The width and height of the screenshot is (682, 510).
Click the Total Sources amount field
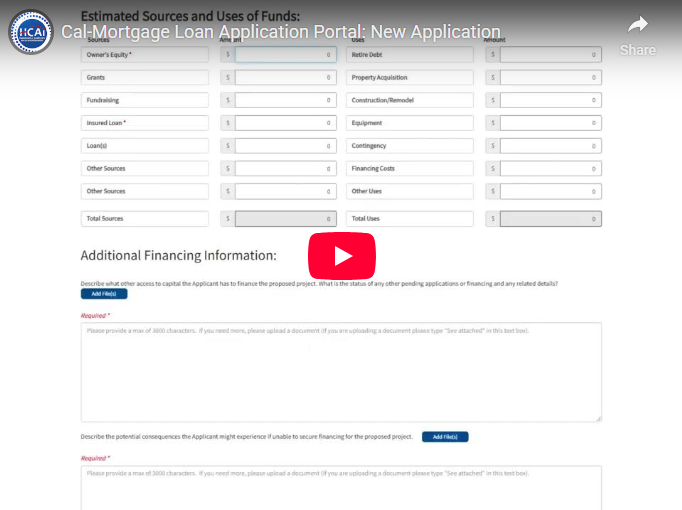tap(286, 219)
